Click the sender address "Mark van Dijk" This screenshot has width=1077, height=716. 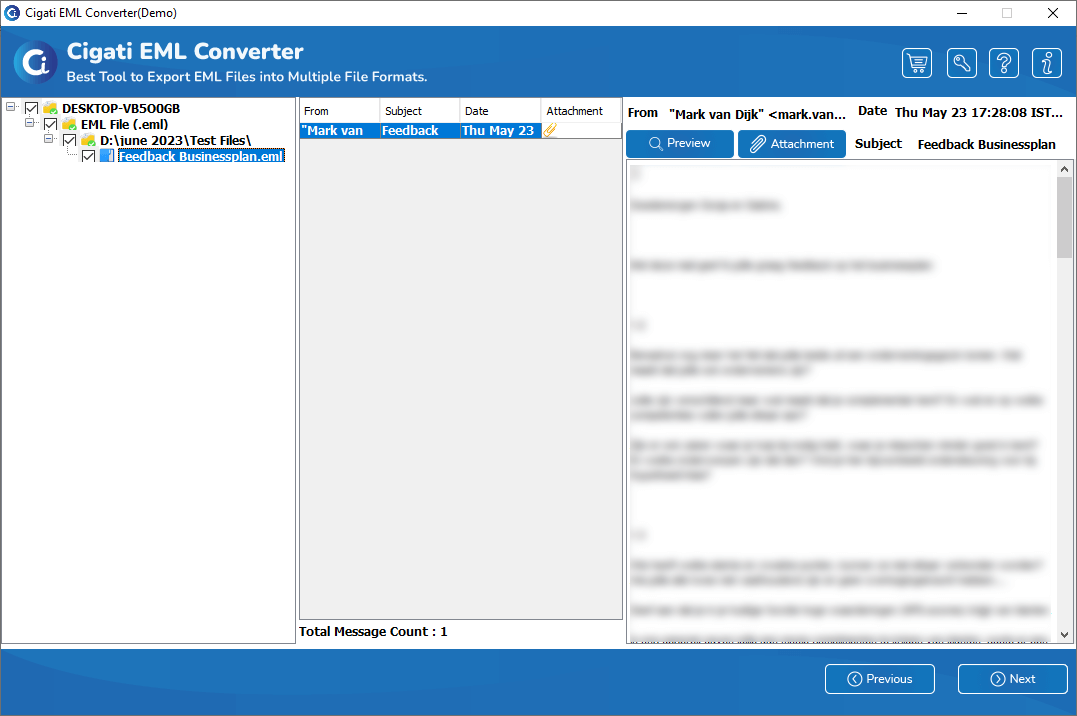[757, 114]
